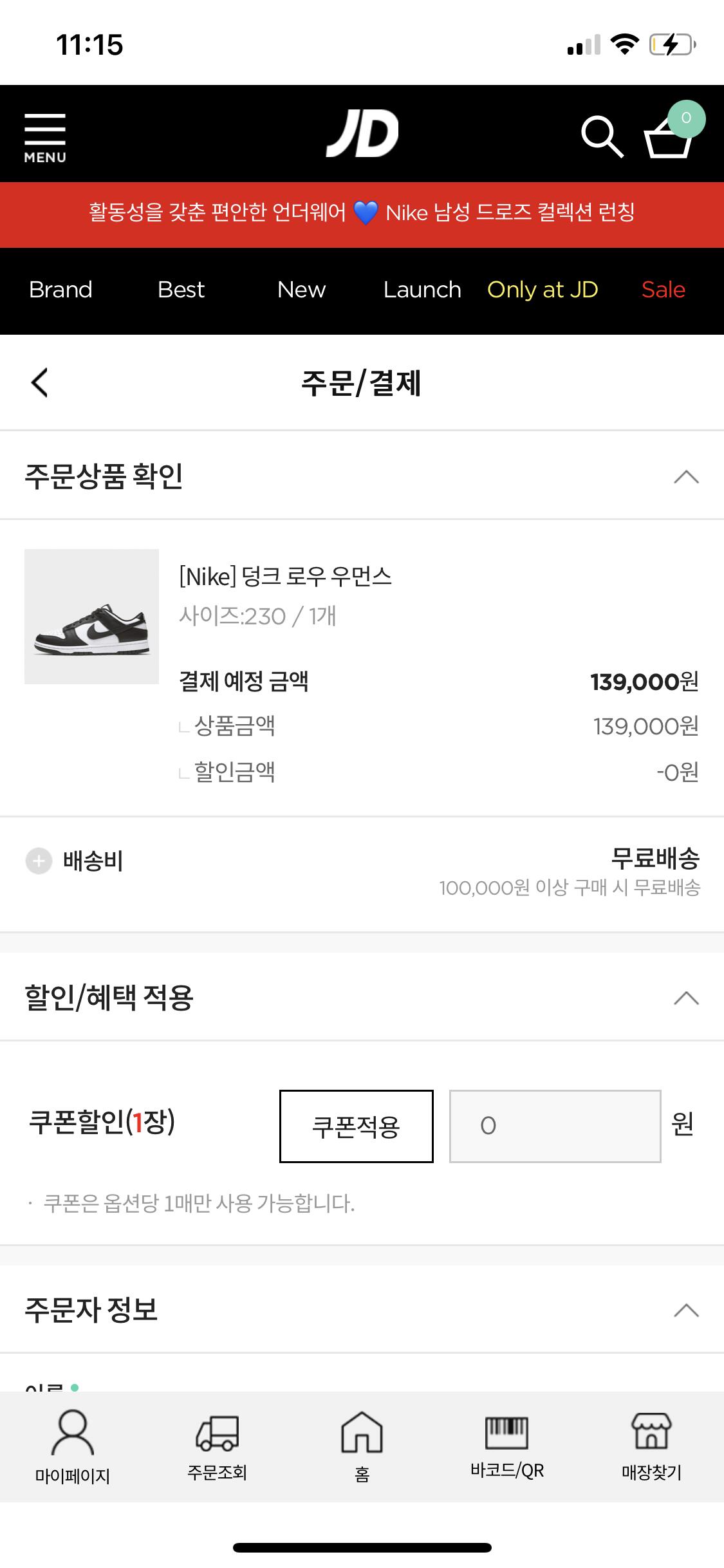Tap the Nike Dunk Low product thumbnail
Screen dimensions: 724x1568
[x=91, y=616]
